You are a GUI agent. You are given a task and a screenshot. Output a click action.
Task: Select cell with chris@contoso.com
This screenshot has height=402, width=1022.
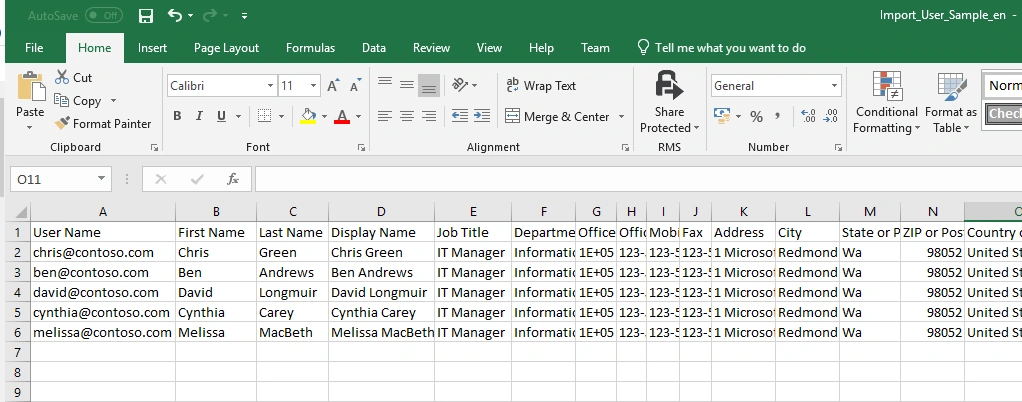click(x=103, y=252)
